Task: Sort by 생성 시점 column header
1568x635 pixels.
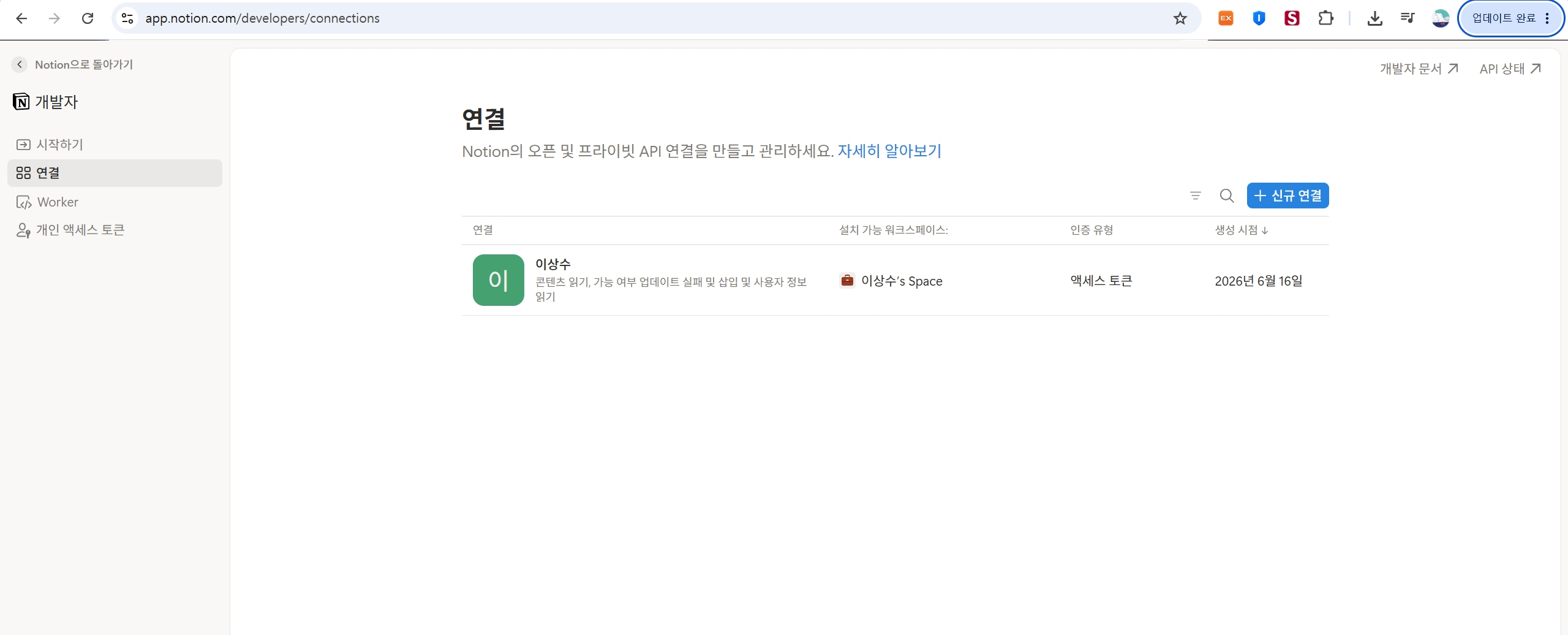Action: (x=1241, y=230)
